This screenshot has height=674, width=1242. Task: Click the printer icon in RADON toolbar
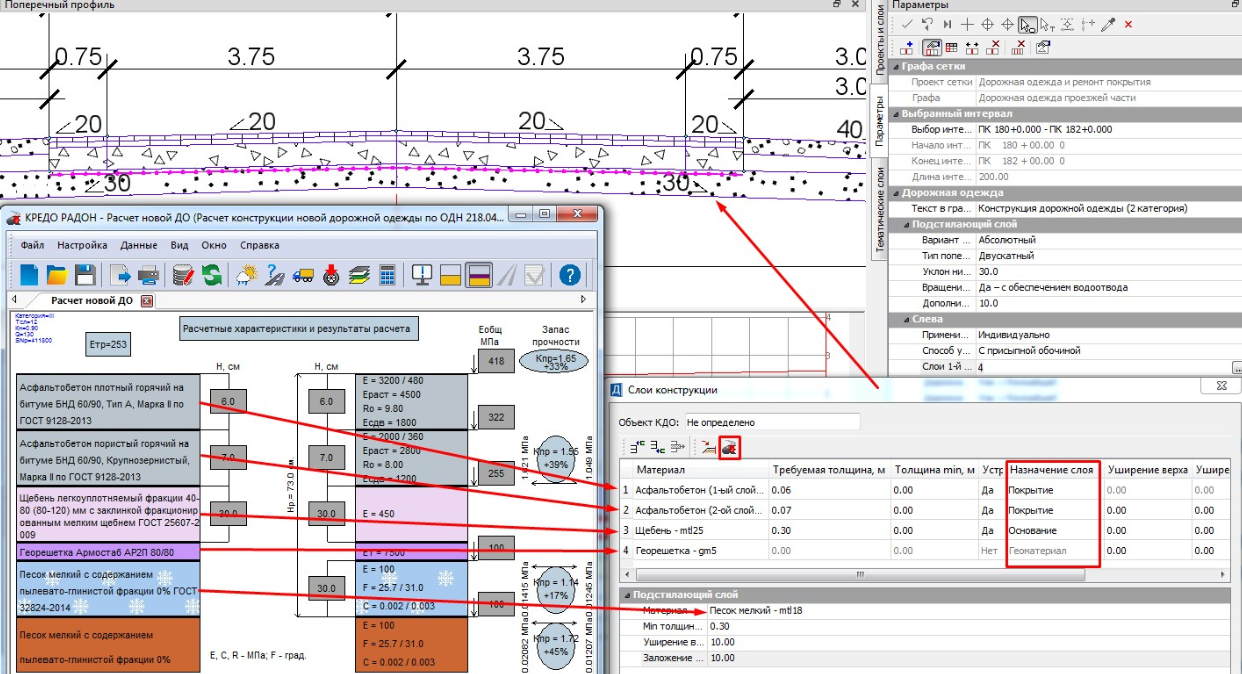pos(147,274)
